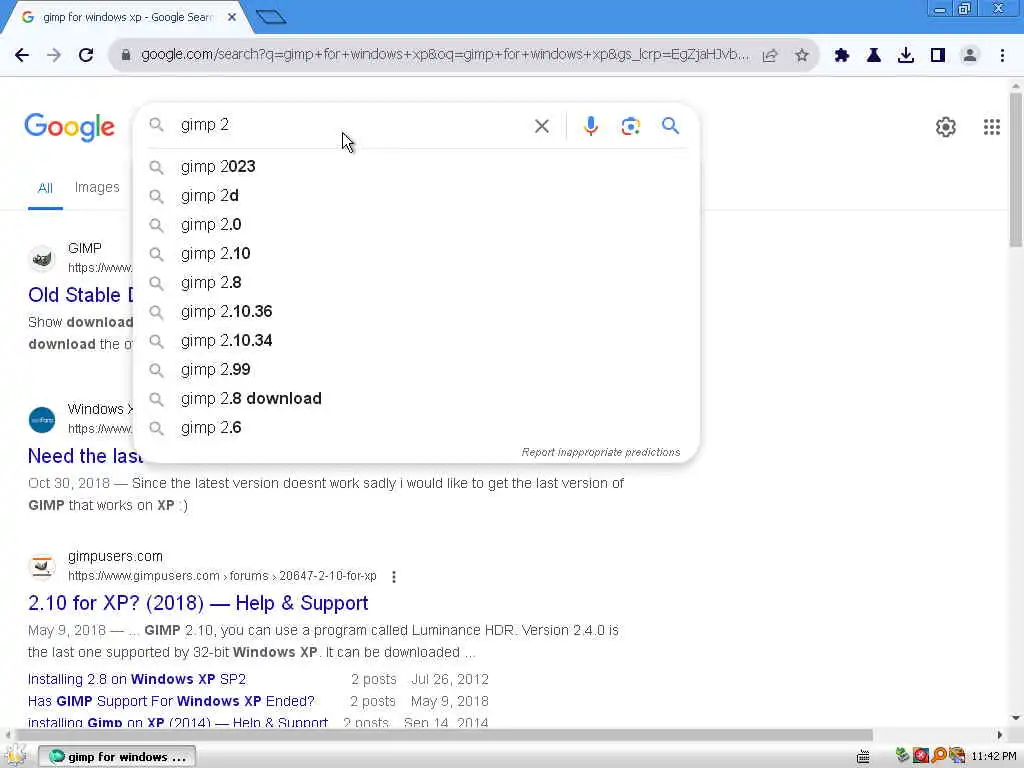Click the browser address bar URL
The width and height of the screenshot is (1024, 768).
pos(445,55)
